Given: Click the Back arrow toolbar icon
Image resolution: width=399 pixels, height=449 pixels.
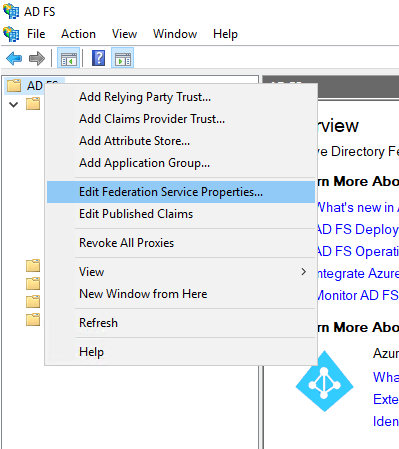Looking at the screenshot, I should tap(14, 59).
